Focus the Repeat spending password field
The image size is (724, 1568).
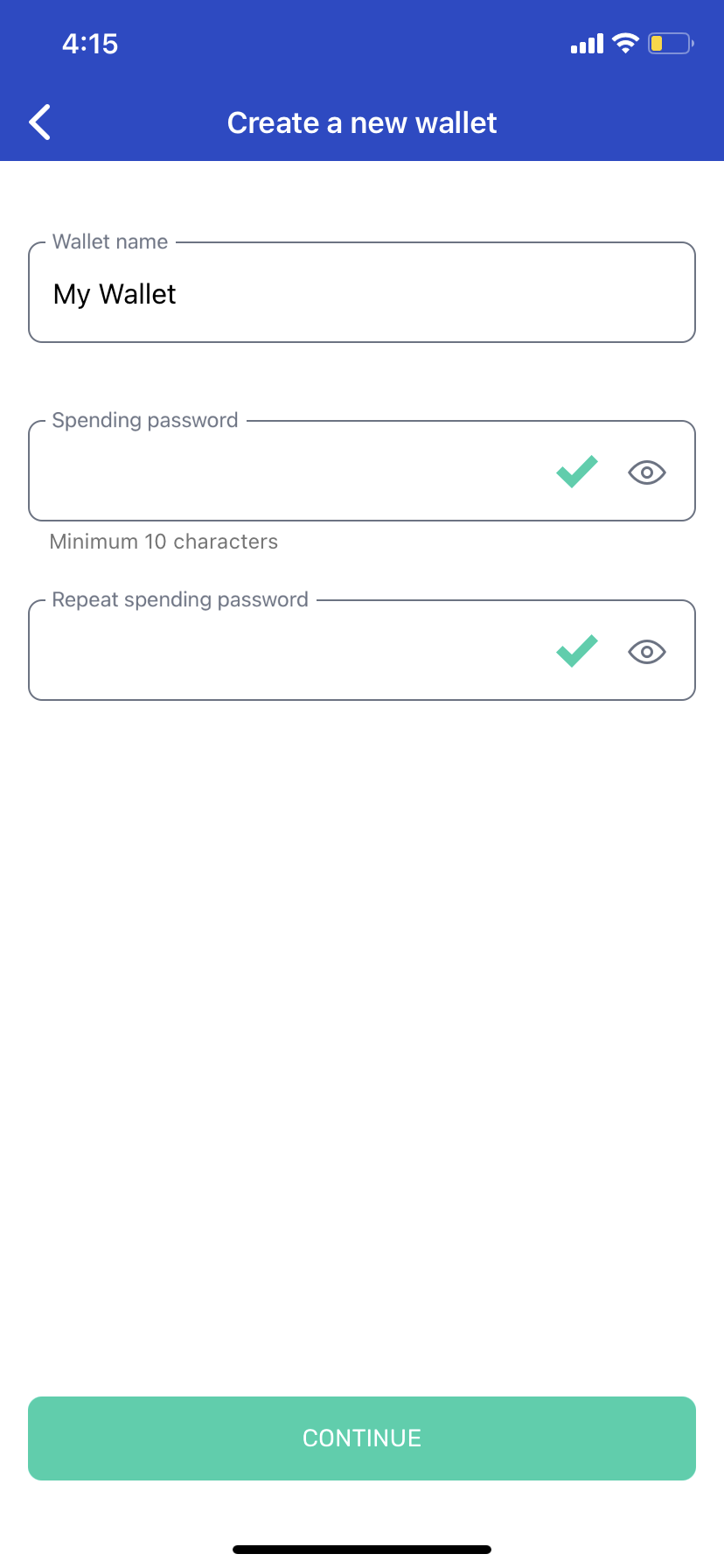coord(289,652)
